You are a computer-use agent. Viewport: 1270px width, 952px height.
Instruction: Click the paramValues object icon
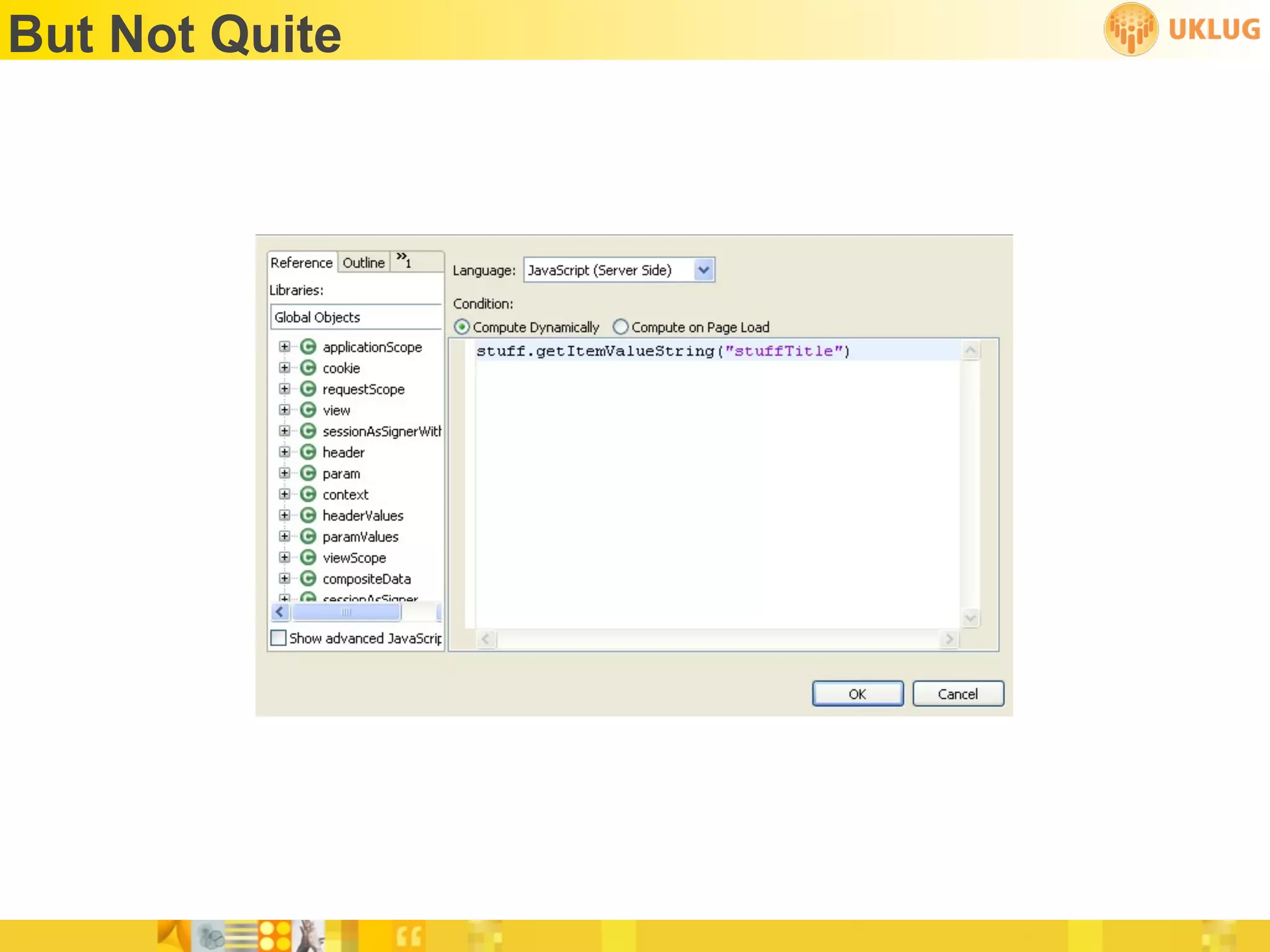(308, 537)
